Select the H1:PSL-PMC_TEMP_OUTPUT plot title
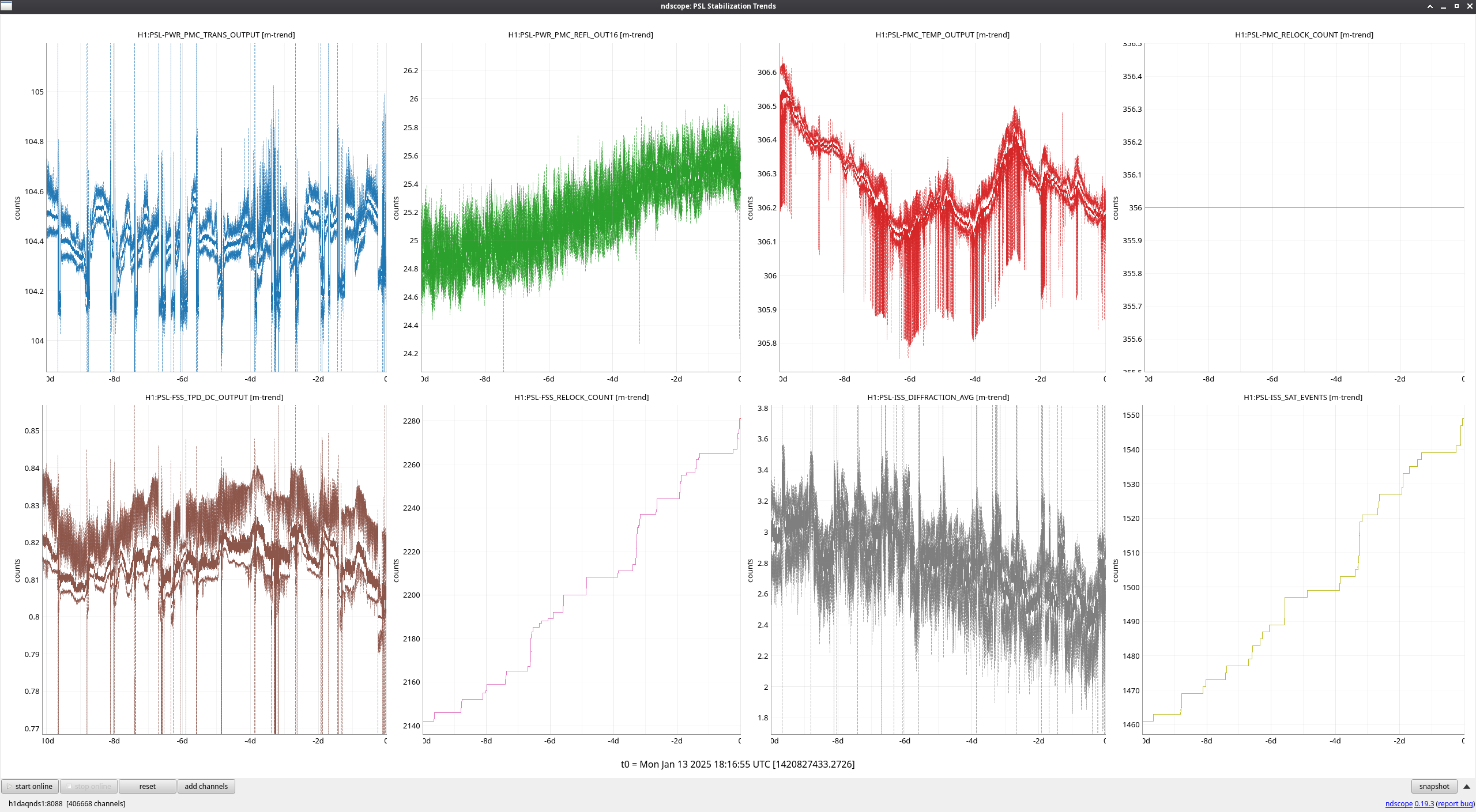Screen dimensions: 1476x812 (x=943, y=35)
